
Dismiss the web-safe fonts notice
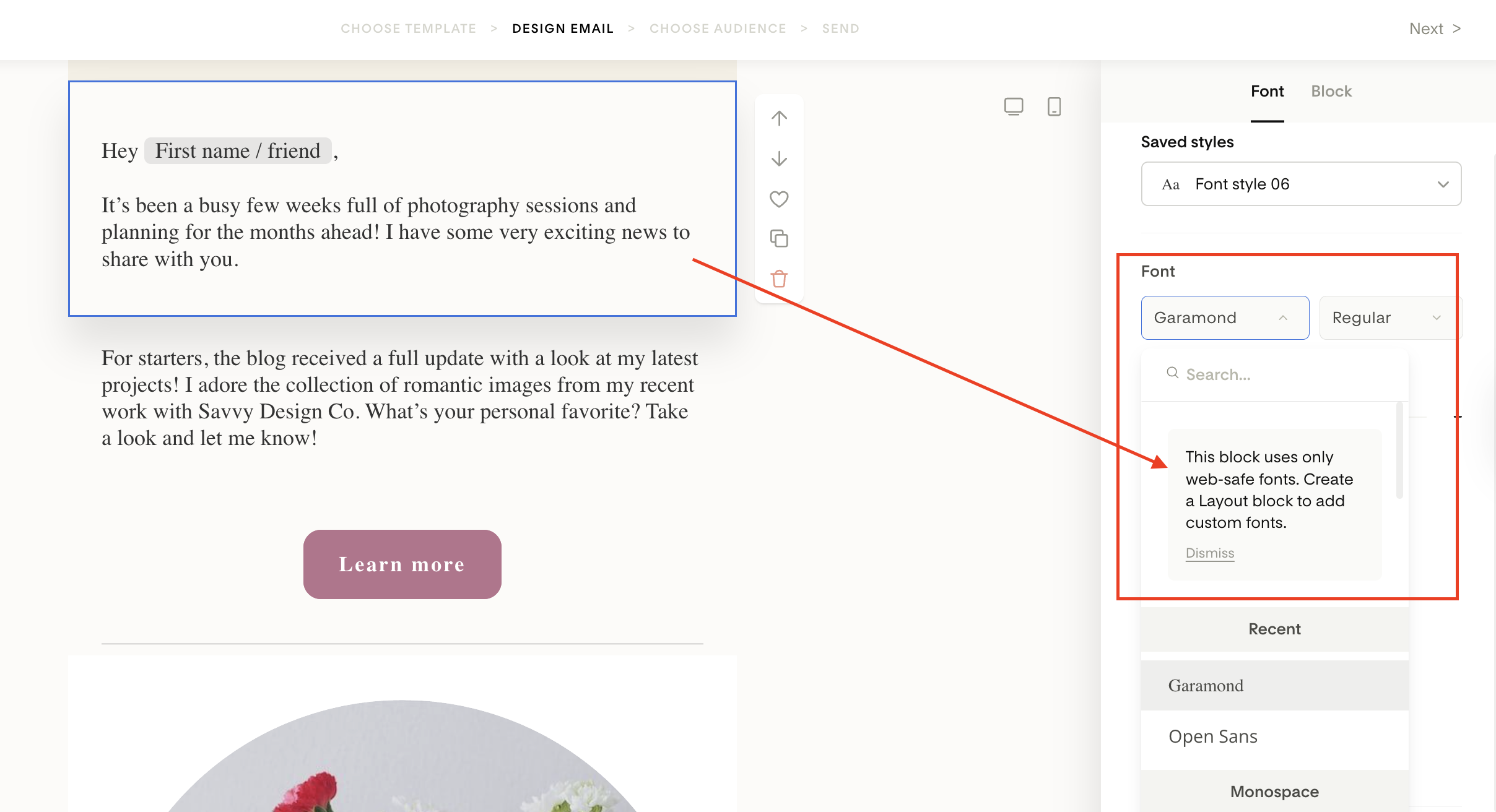1210,553
